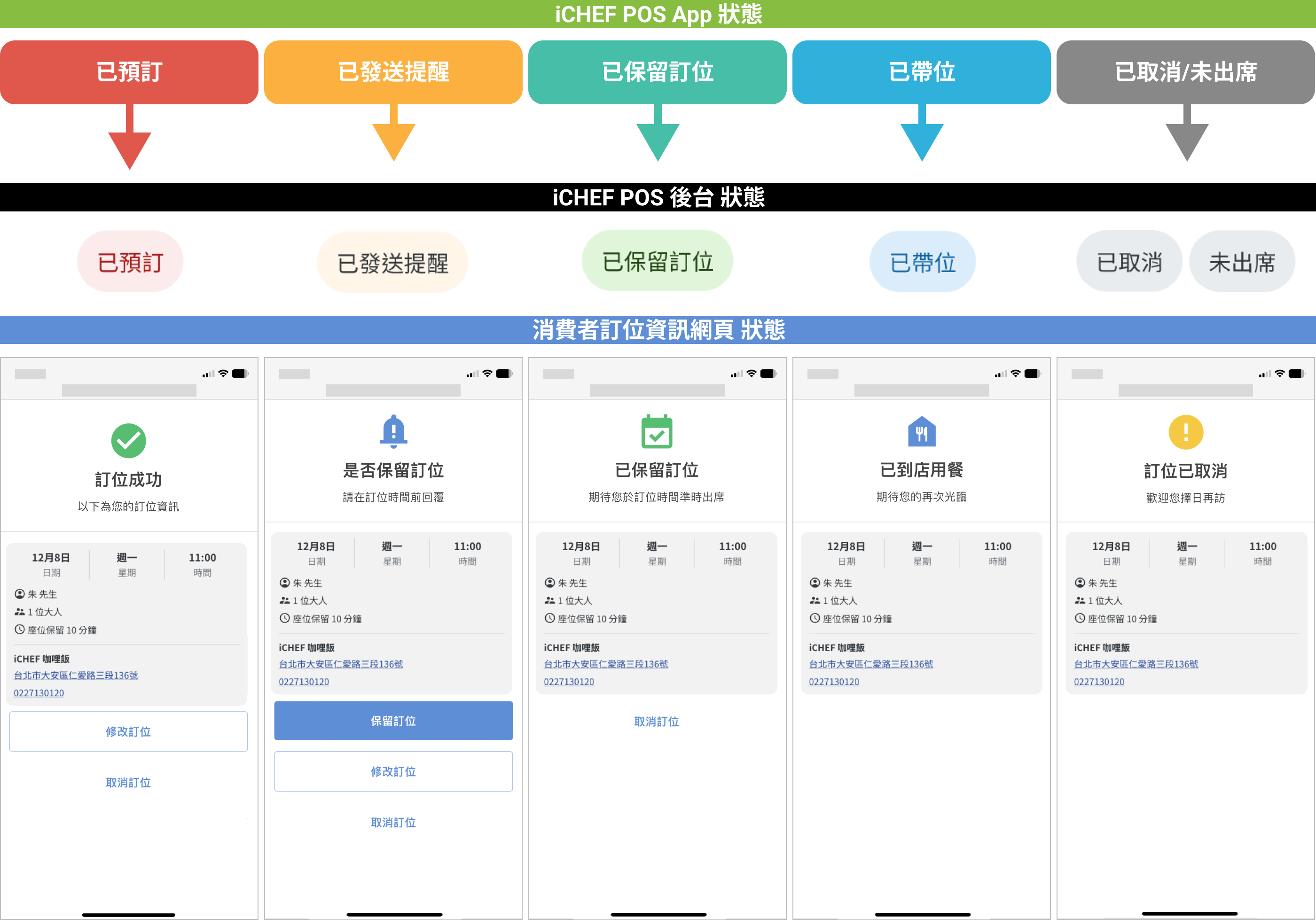Click 取消訂位 link in 已保留訂位 screen
This screenshot has height=920, width=1316.
657,722
